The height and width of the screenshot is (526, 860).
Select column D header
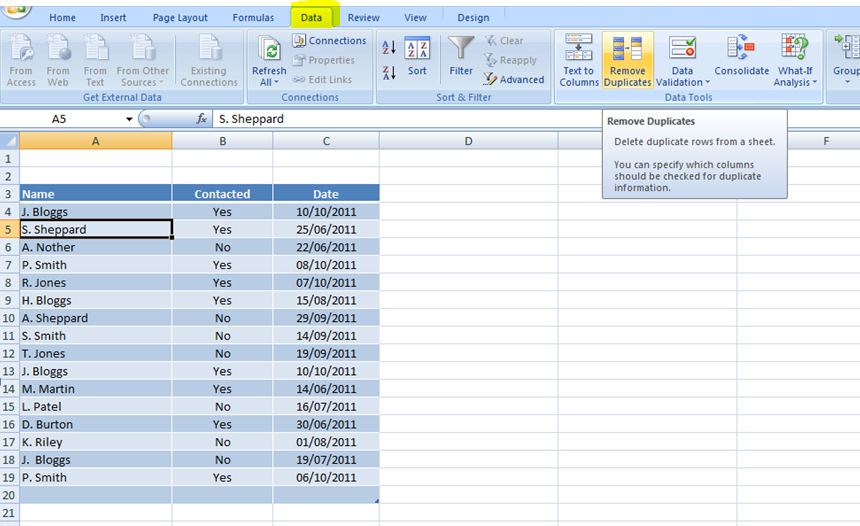pyautogui.click(x=468, y=141)
